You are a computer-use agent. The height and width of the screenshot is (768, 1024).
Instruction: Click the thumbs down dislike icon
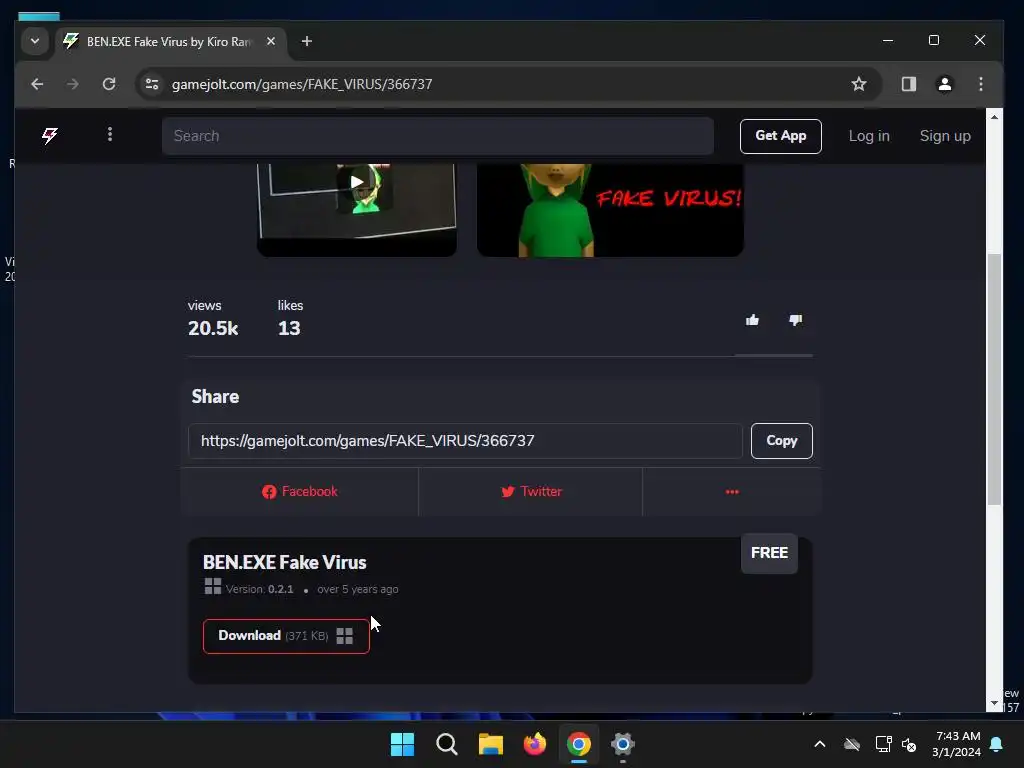(795, 320)
